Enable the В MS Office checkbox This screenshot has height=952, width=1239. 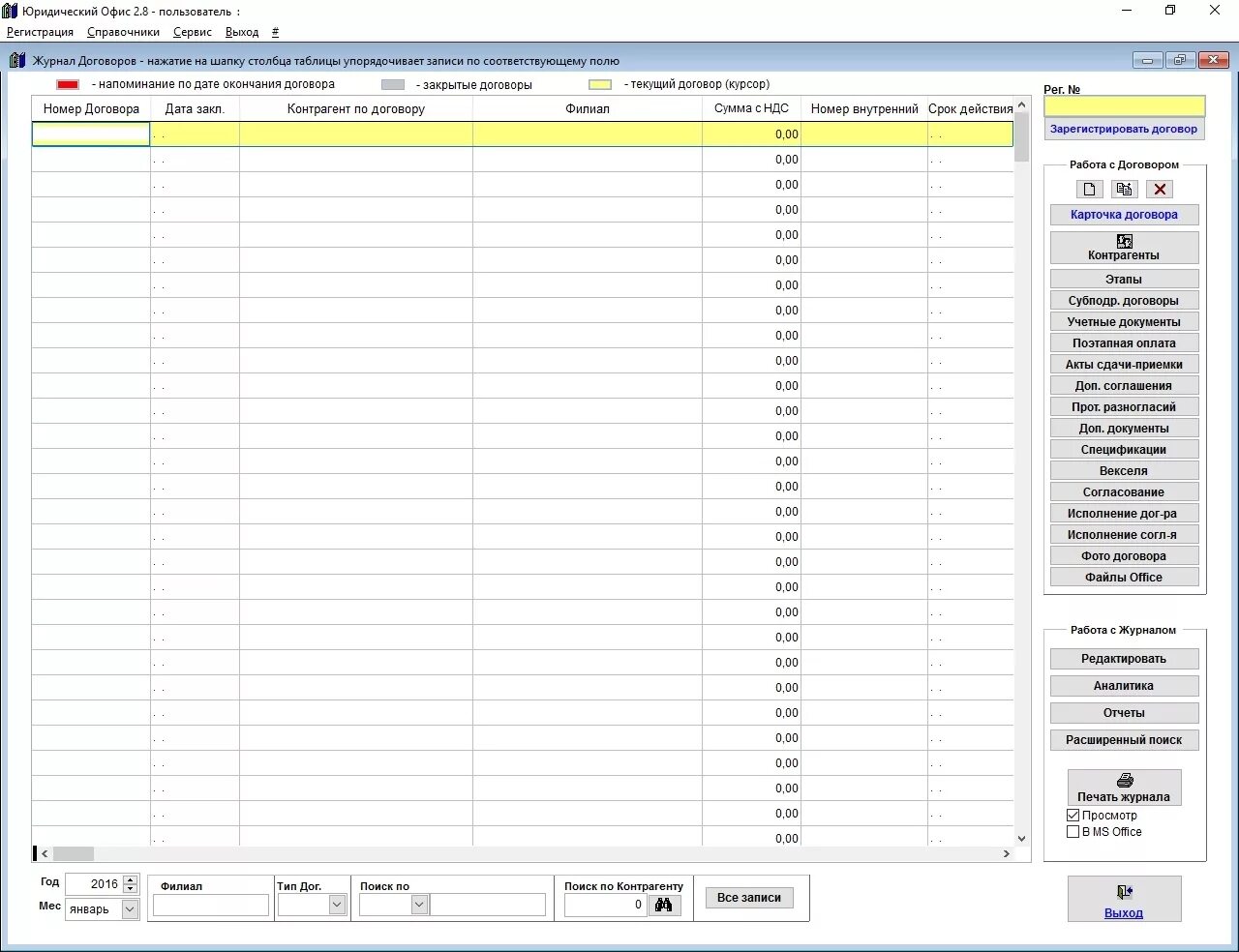tap(1073, 832)
